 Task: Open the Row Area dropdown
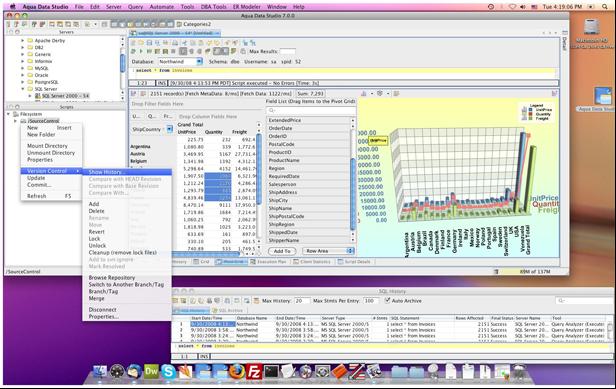coord(328,251)
